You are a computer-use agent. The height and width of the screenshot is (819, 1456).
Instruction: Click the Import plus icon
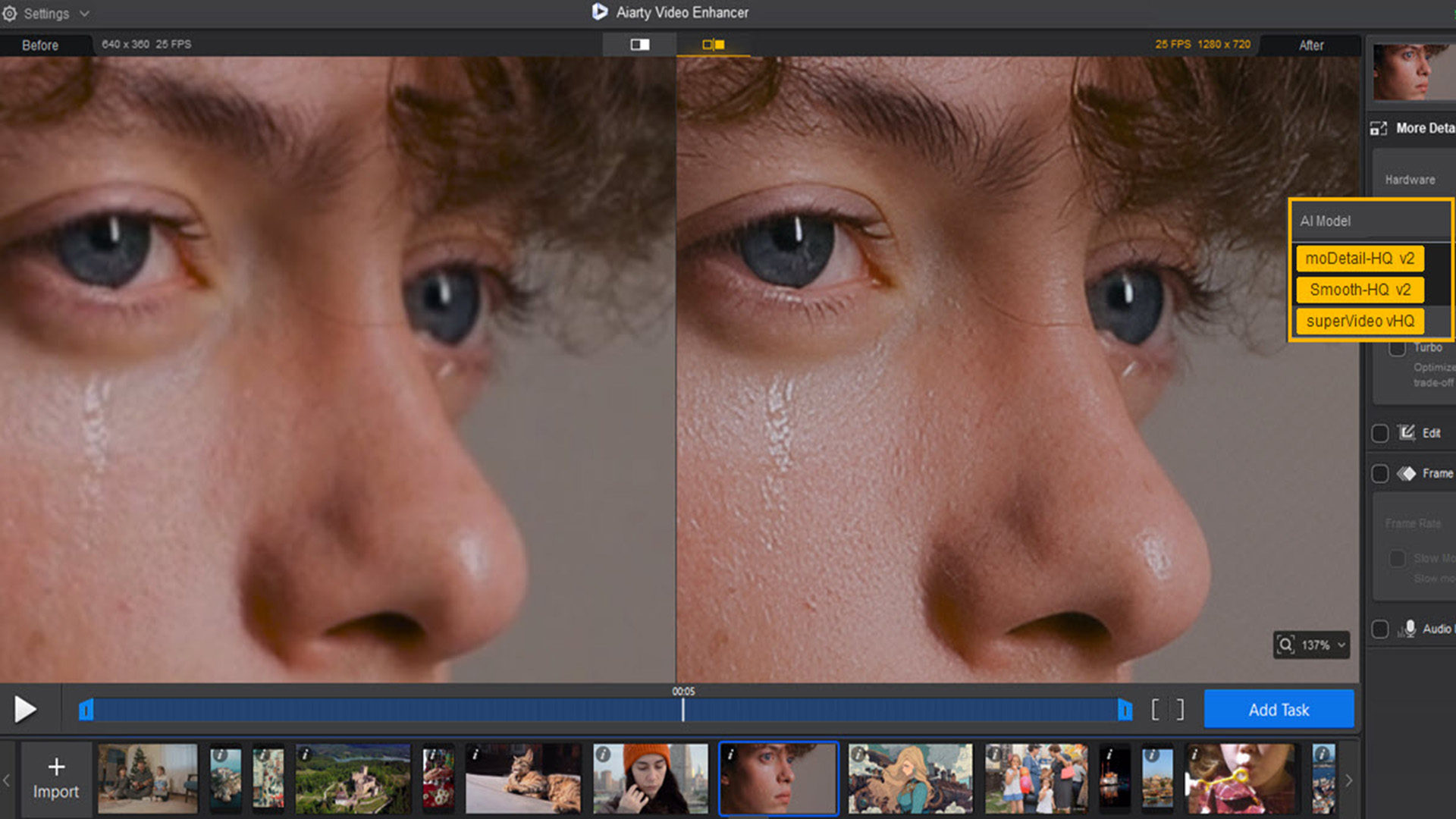coord(56,767)
